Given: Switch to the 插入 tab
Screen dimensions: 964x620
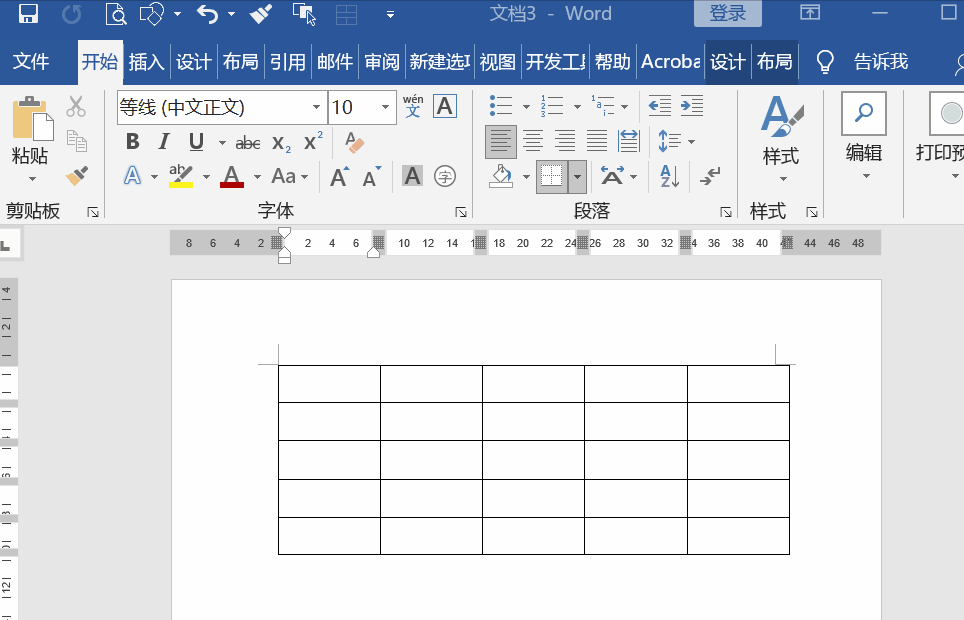Looking at the screenshot, I should click(146, 62).
